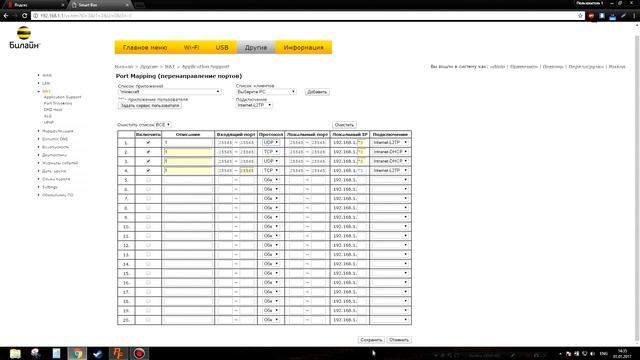
Task: Open rule 5 protocol dropdown
Action: tap(271, 180)
